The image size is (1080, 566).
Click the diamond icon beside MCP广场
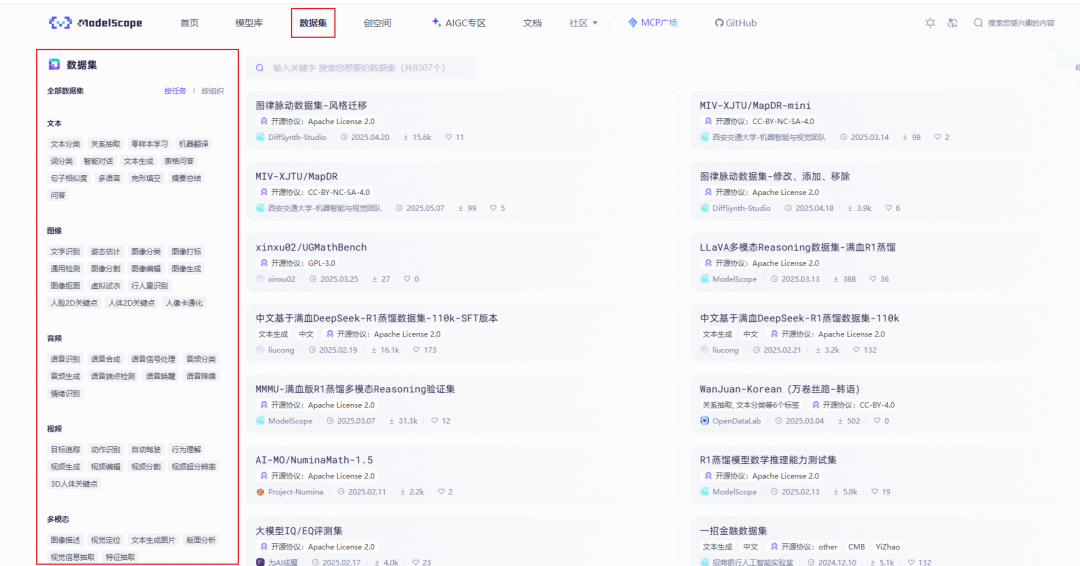tap(632, 23)
